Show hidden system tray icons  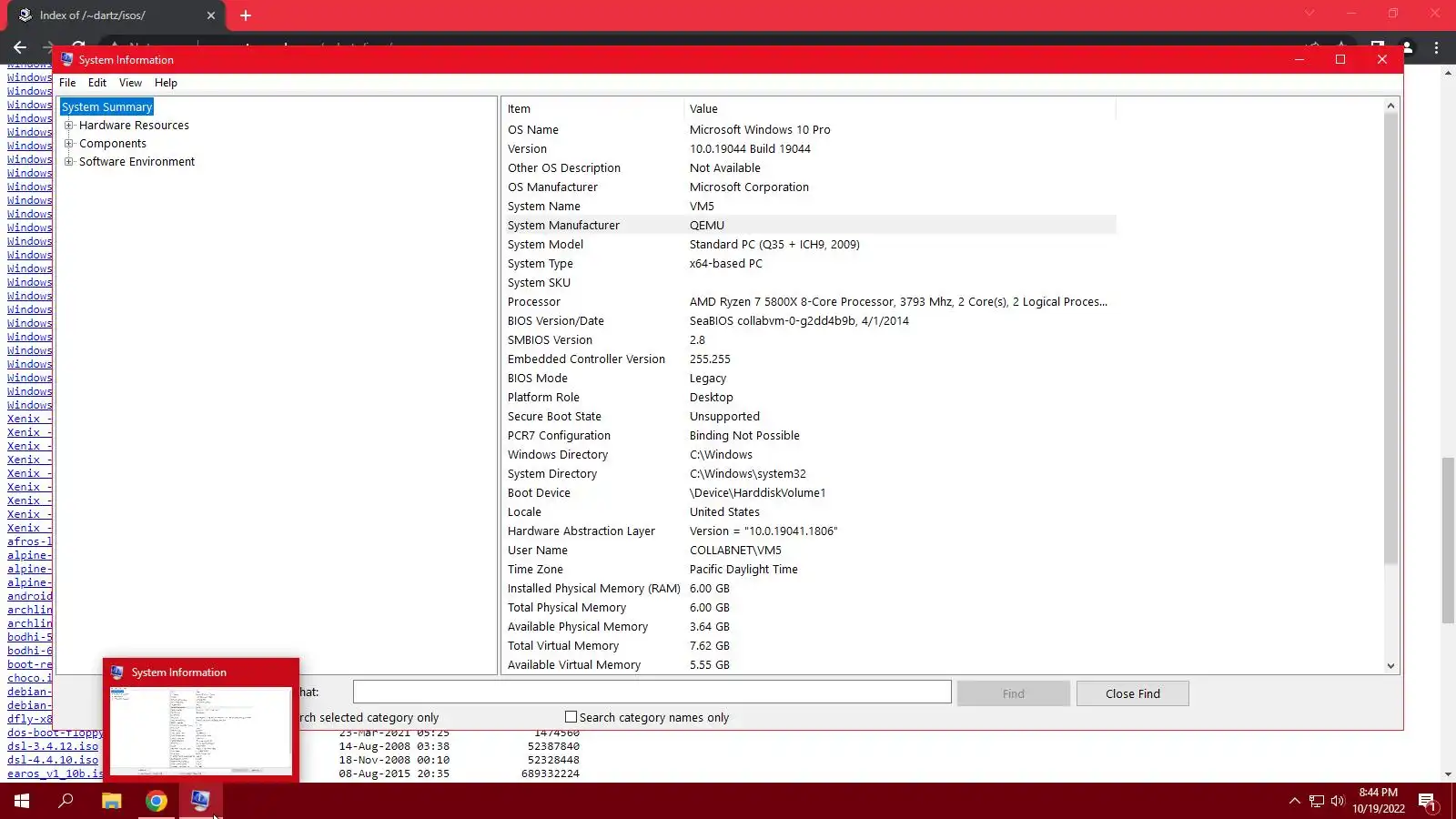(x=1294, y=801)
